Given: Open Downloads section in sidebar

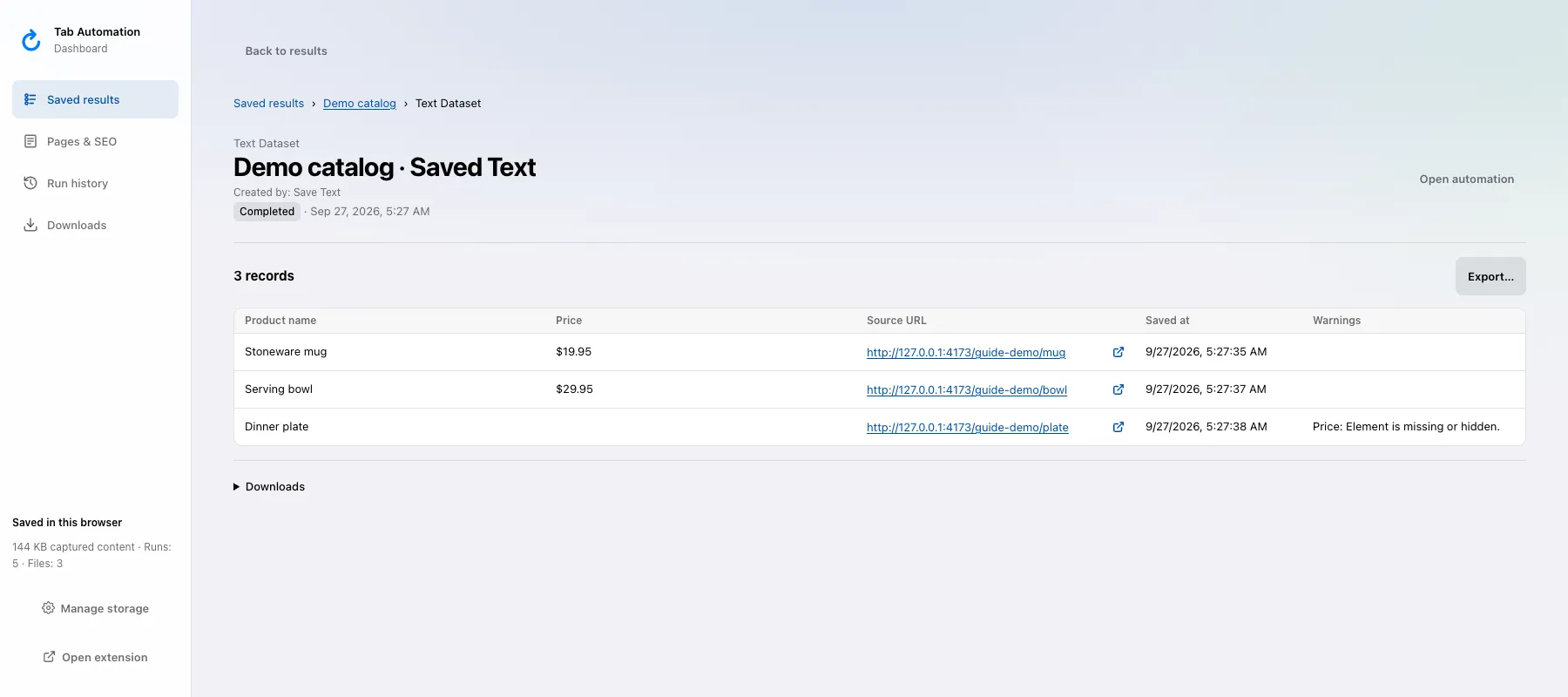Looking at the screenshot, I should [x=95, y=225].
